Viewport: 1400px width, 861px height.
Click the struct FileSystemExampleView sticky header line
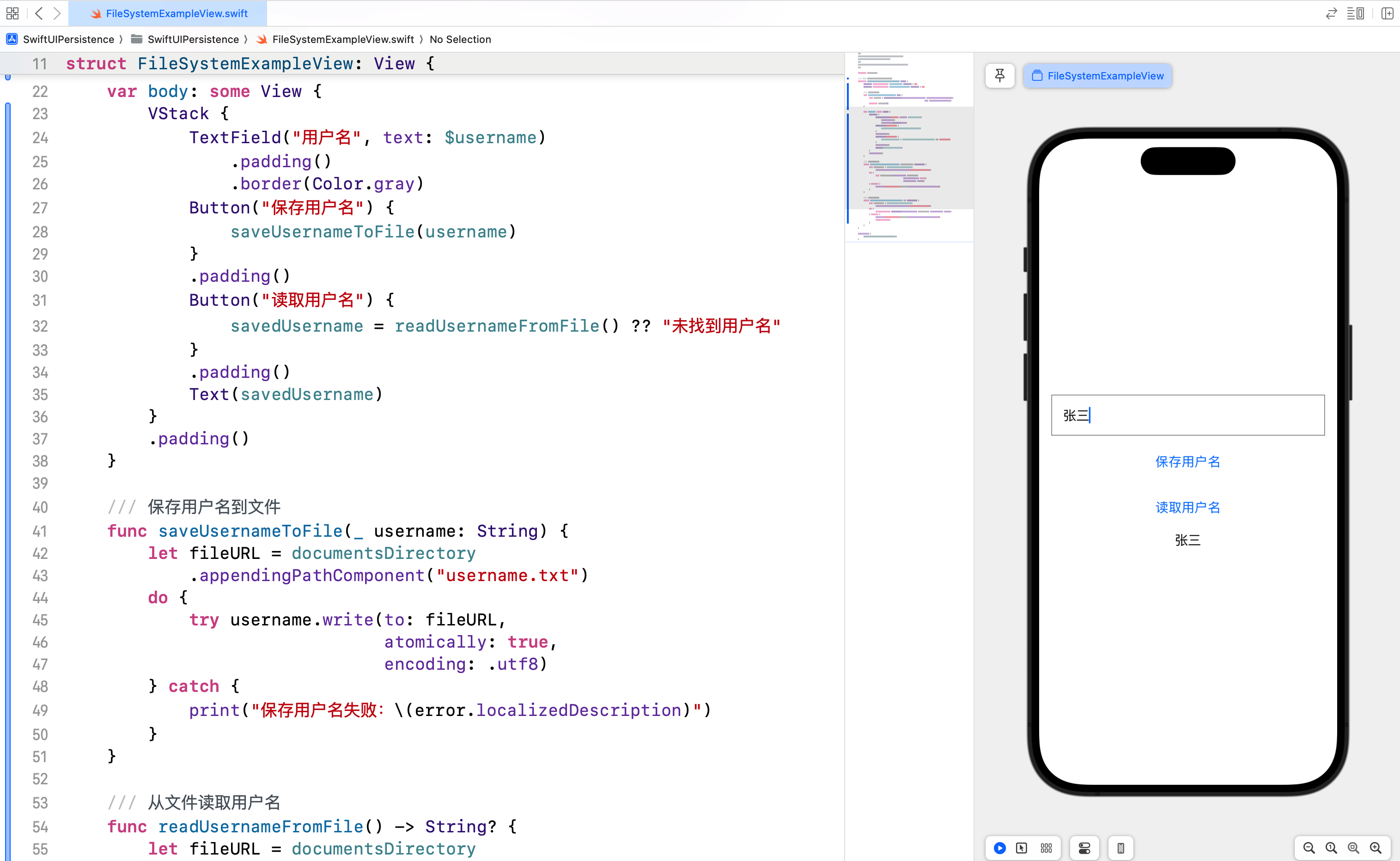tap(422, 64)
